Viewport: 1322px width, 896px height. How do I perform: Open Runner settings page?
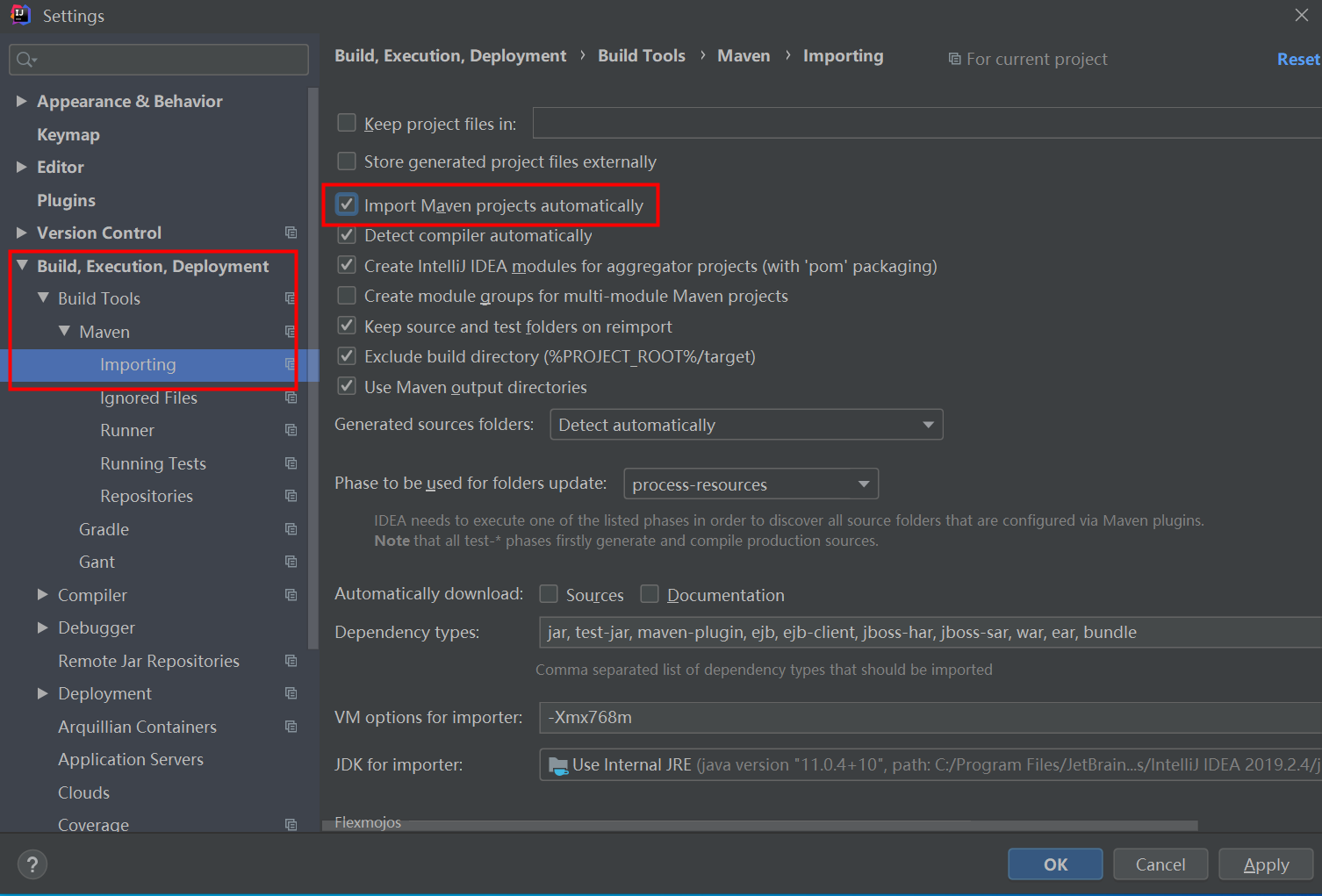tap(127, 430)
